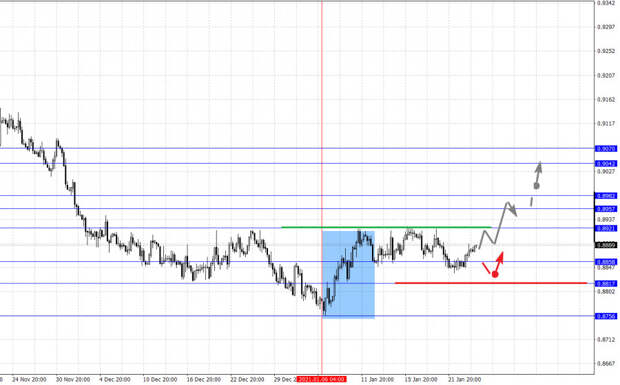620x385 pixels.
Task: Select the gray upward arrowhead near 0.9042
Action: 539,166
